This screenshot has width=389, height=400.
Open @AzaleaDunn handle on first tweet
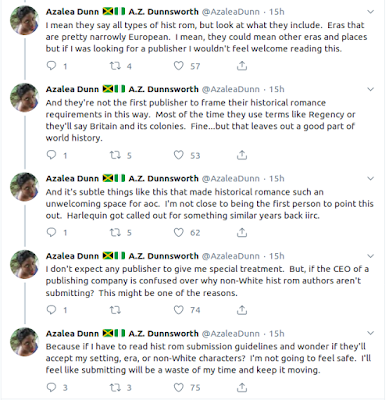[x=231, y=12]
